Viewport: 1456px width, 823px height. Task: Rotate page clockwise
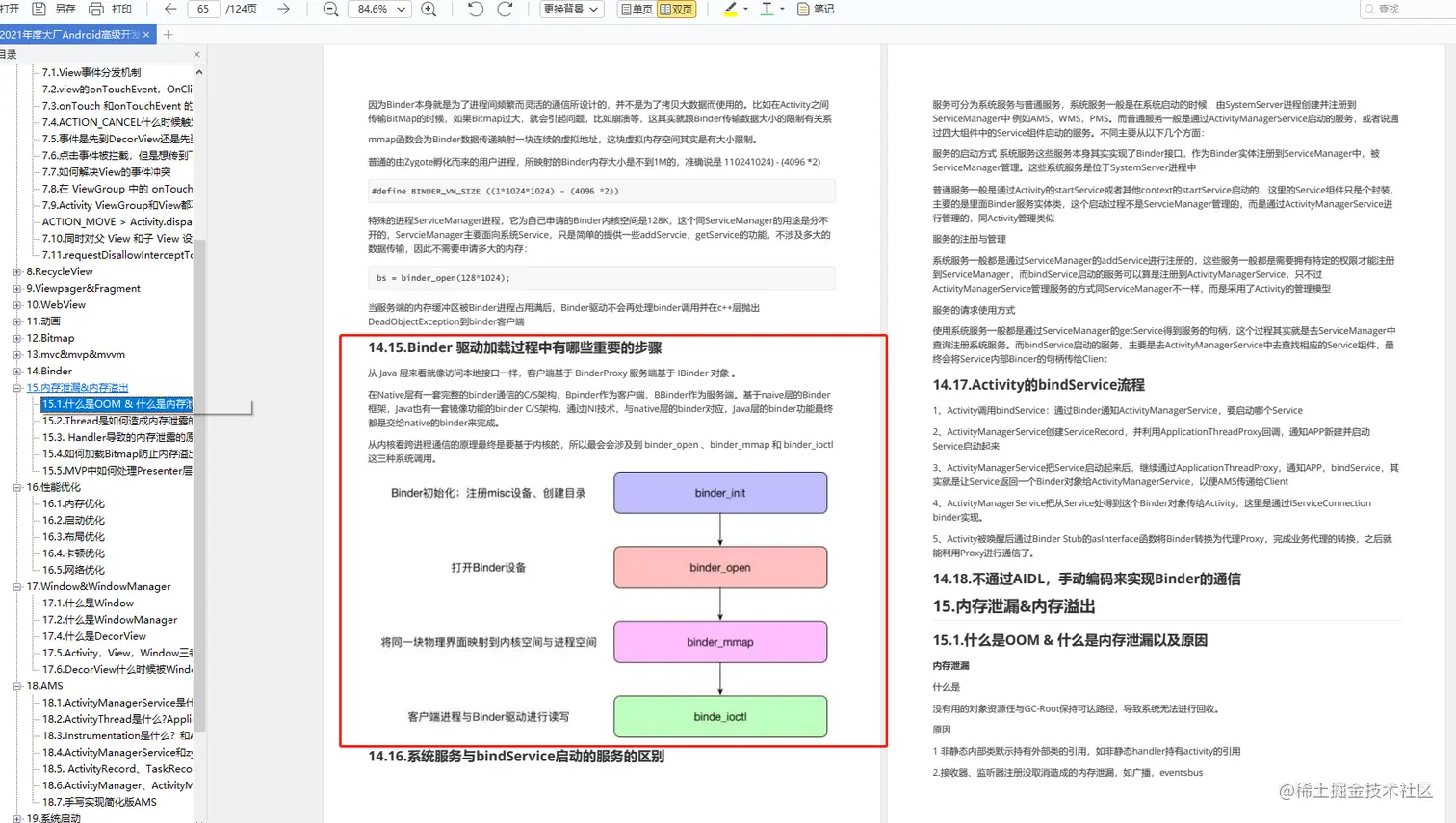coord(505,9)
